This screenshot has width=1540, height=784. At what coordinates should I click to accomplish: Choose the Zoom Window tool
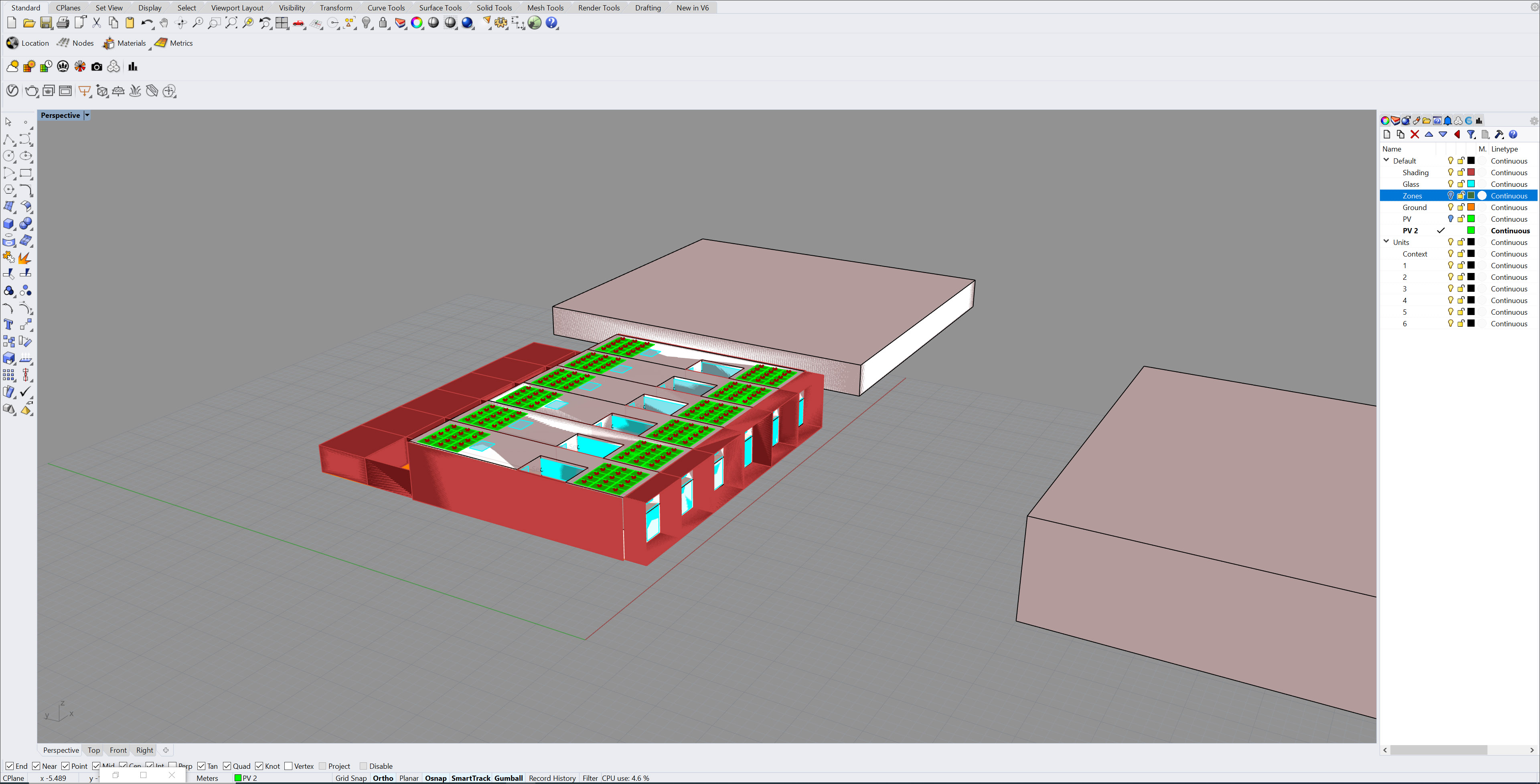click(214, 23)
